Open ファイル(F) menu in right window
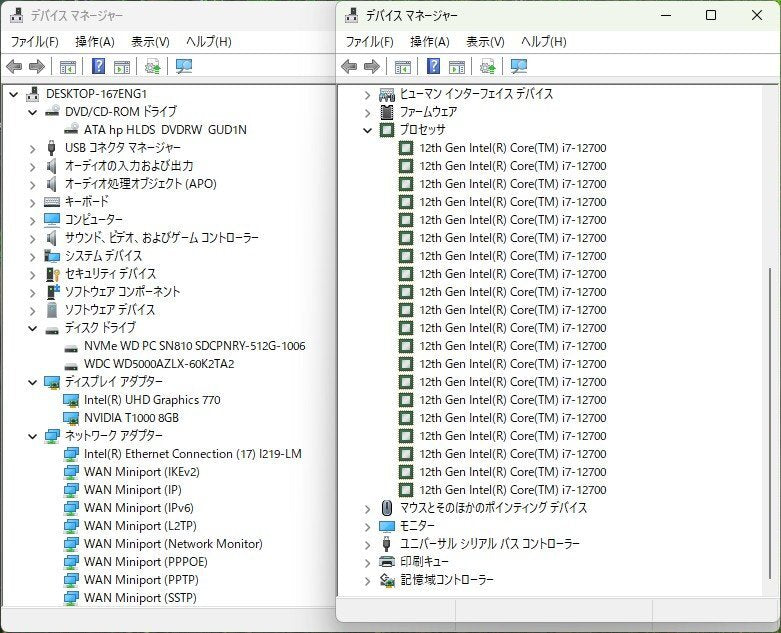 tap(369, 41)
